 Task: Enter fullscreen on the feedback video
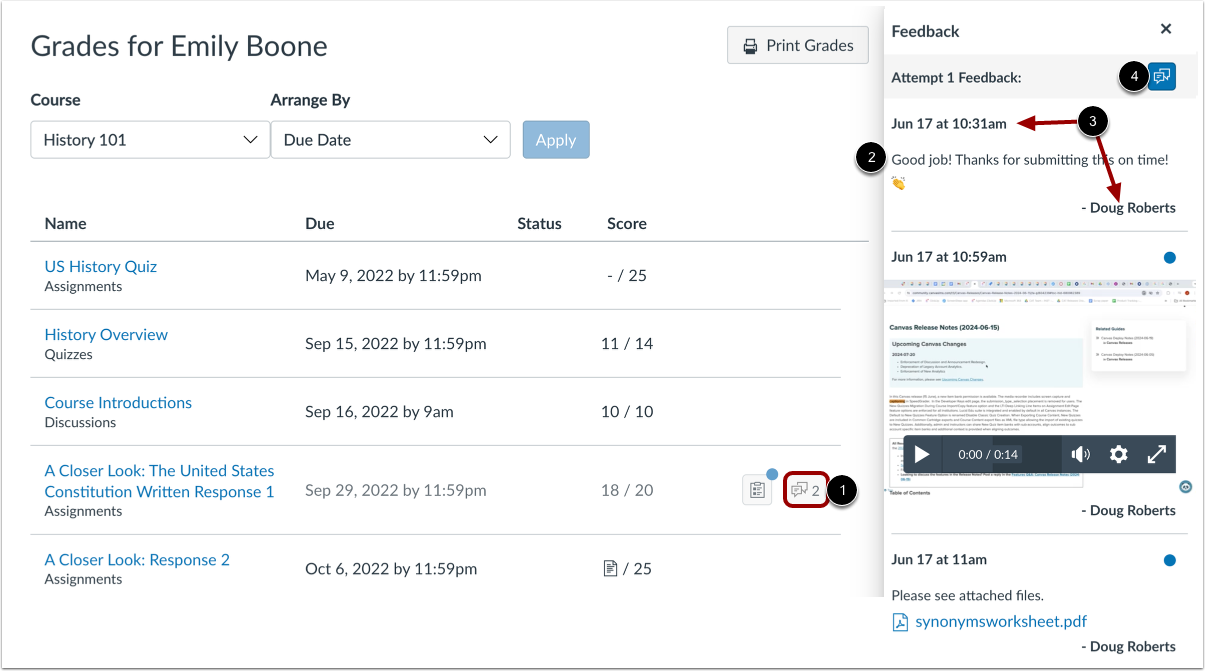click(x=1157, y=454)
